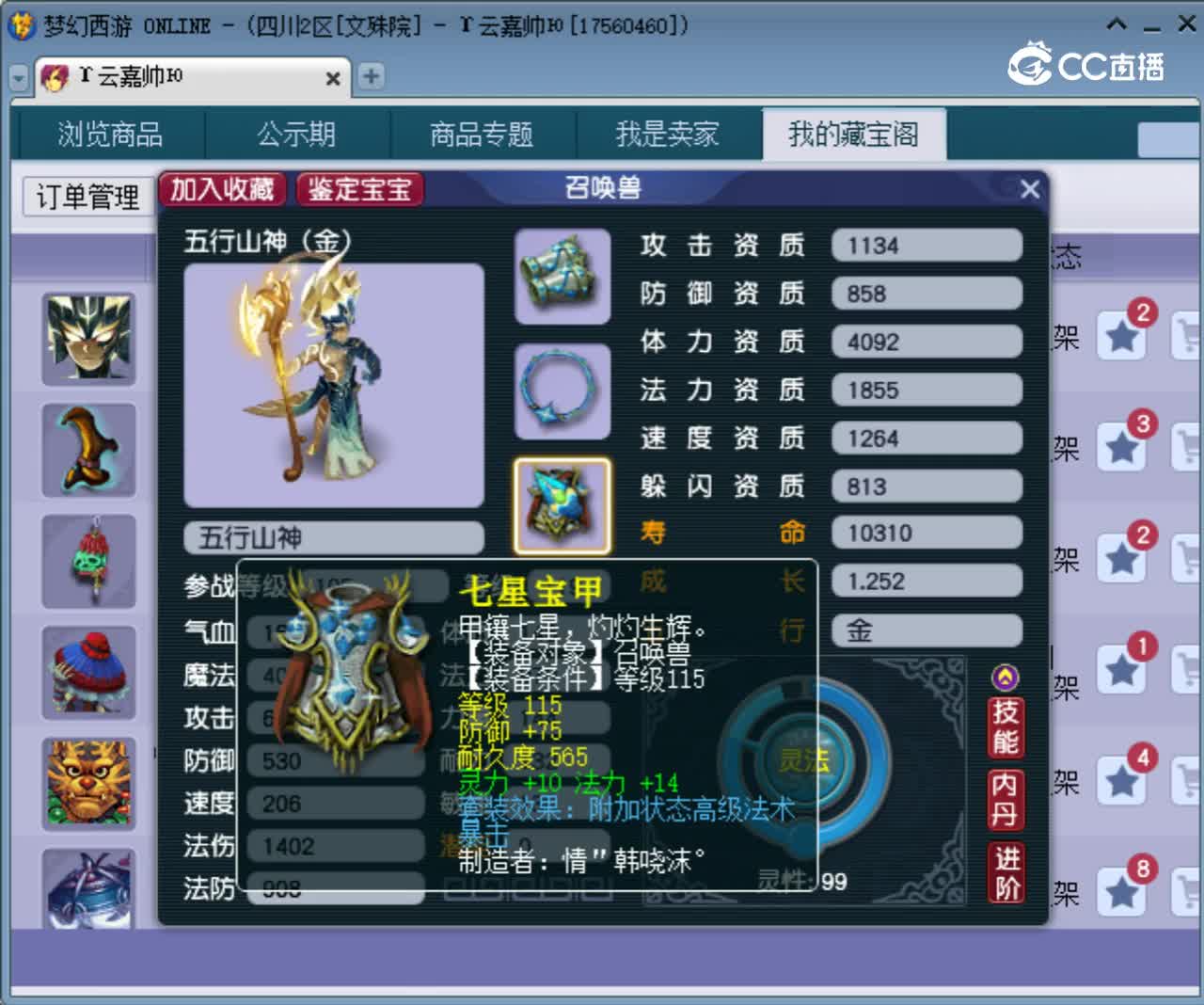The image size is (1204, 1005).
Task: Open the 商品专题 tab
Action: 482,134
